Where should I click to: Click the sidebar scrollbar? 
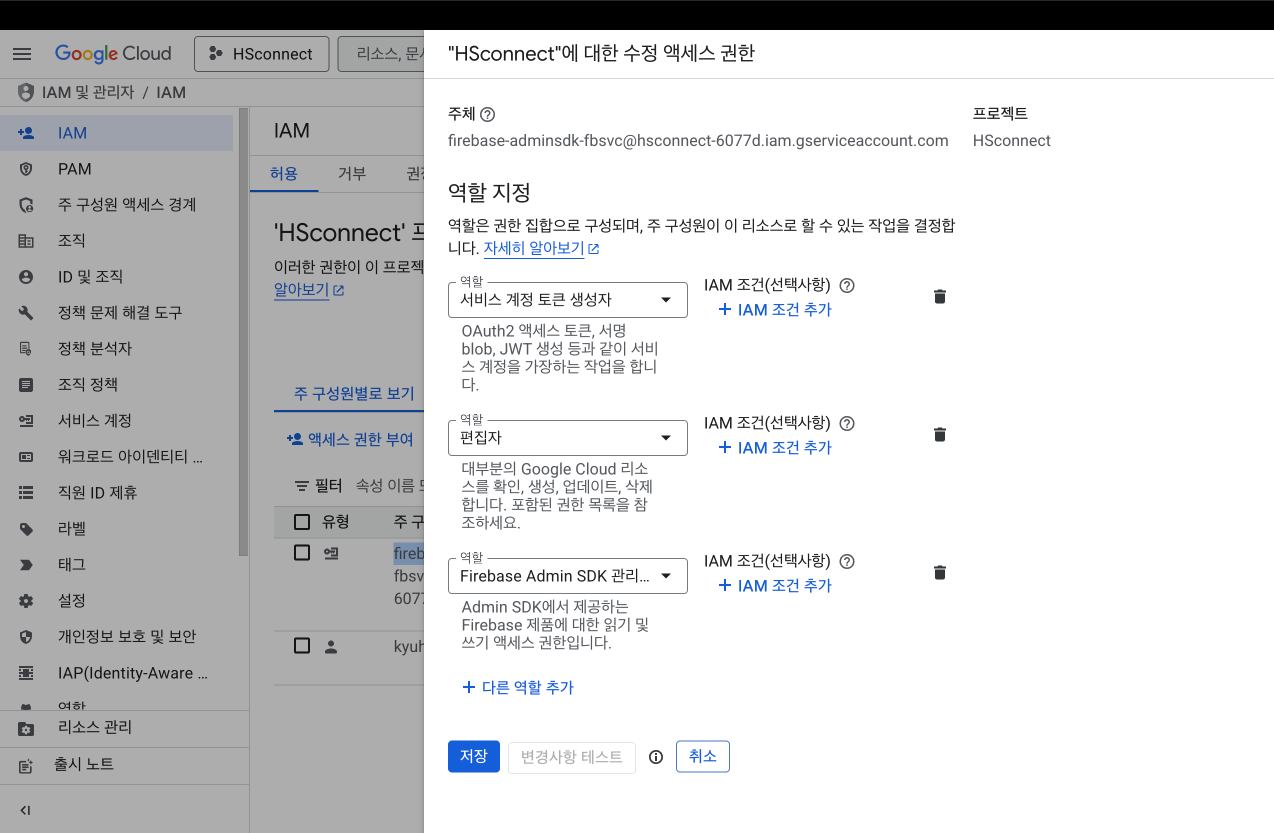(243, 332)
